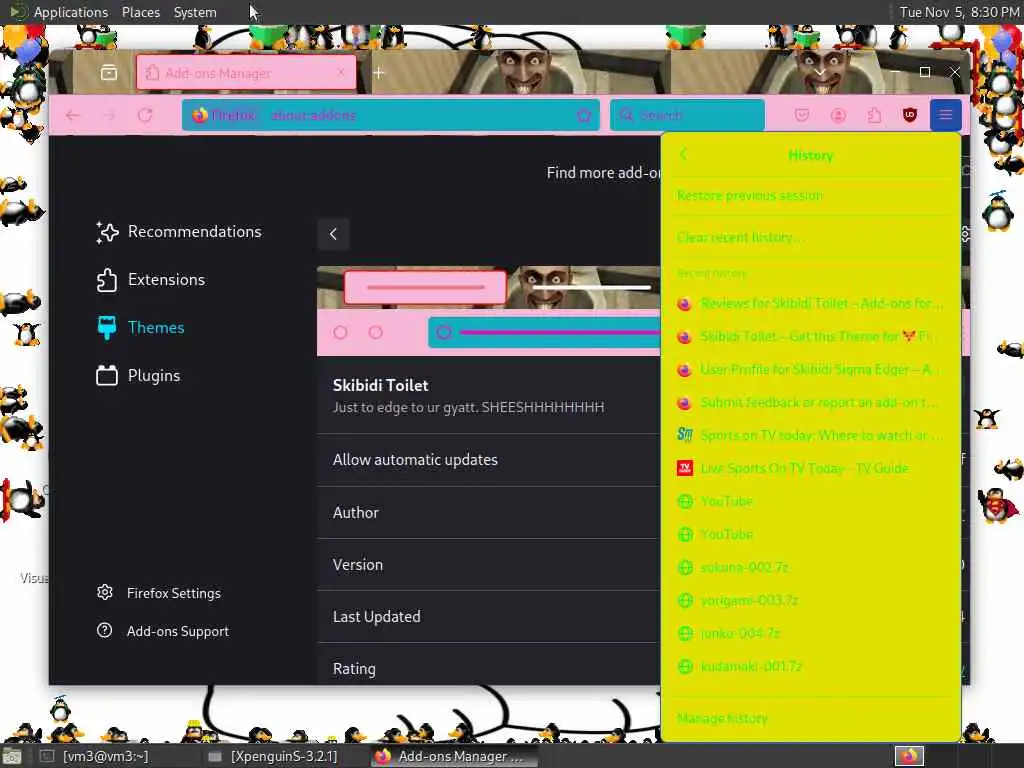Click the Firefox icon in the bottom panel tray
The width and height of the screenshot is (1024, 768).
click(x=909, y=756)
